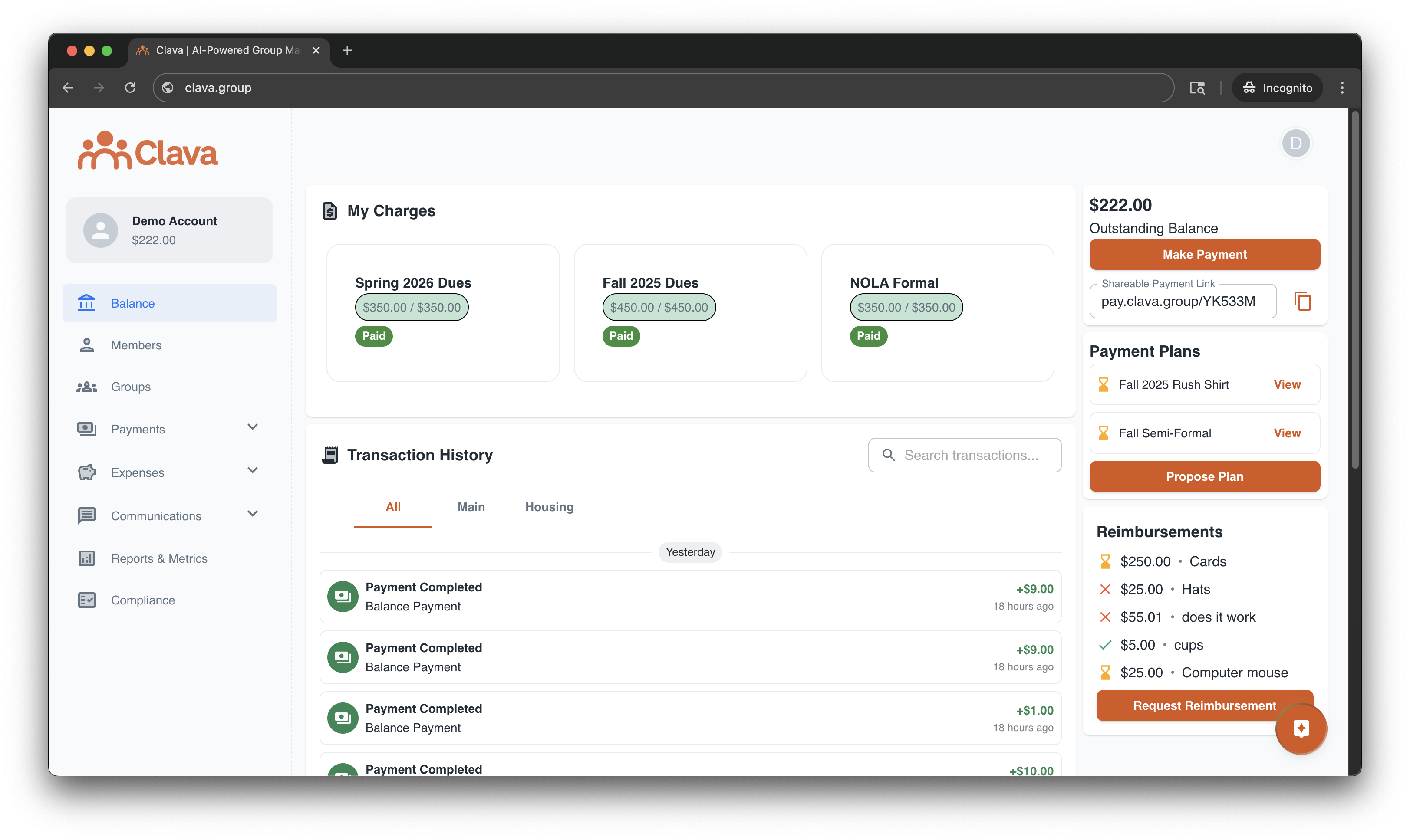Click the hourglass icon for Fall 2025 Rush Shirt
This screenshot has width=1410, height=840.
coord(1104,384)
